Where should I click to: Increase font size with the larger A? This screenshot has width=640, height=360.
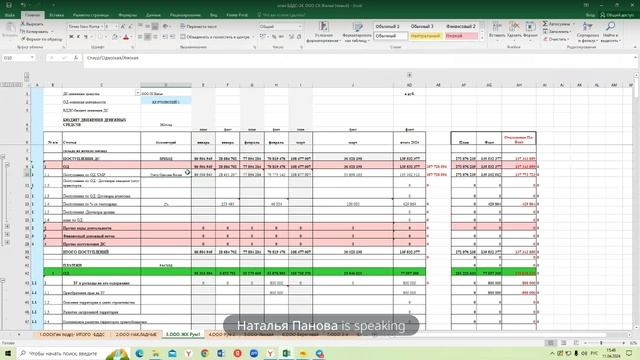(123, 27)
